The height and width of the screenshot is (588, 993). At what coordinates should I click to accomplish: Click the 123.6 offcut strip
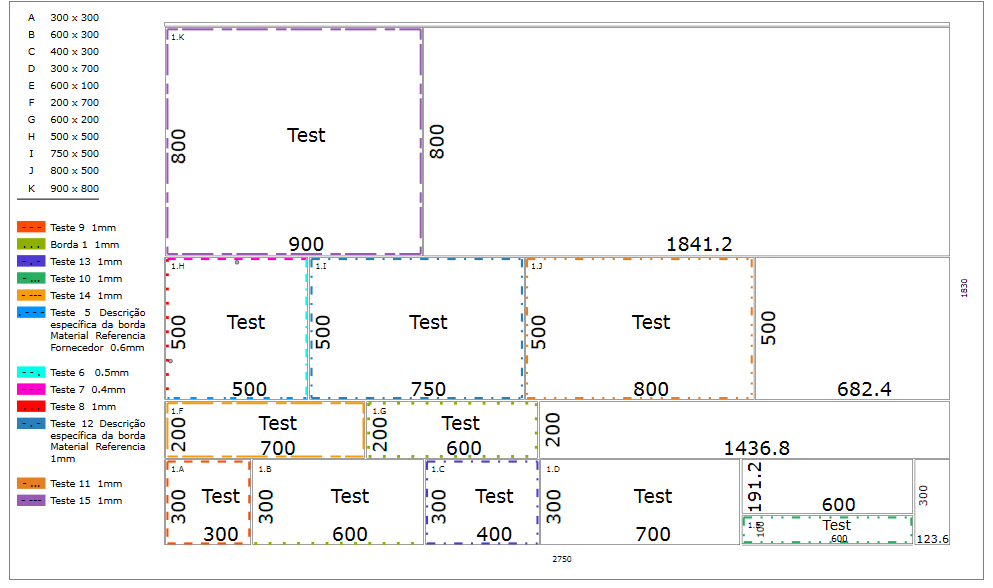click(932, 502)
